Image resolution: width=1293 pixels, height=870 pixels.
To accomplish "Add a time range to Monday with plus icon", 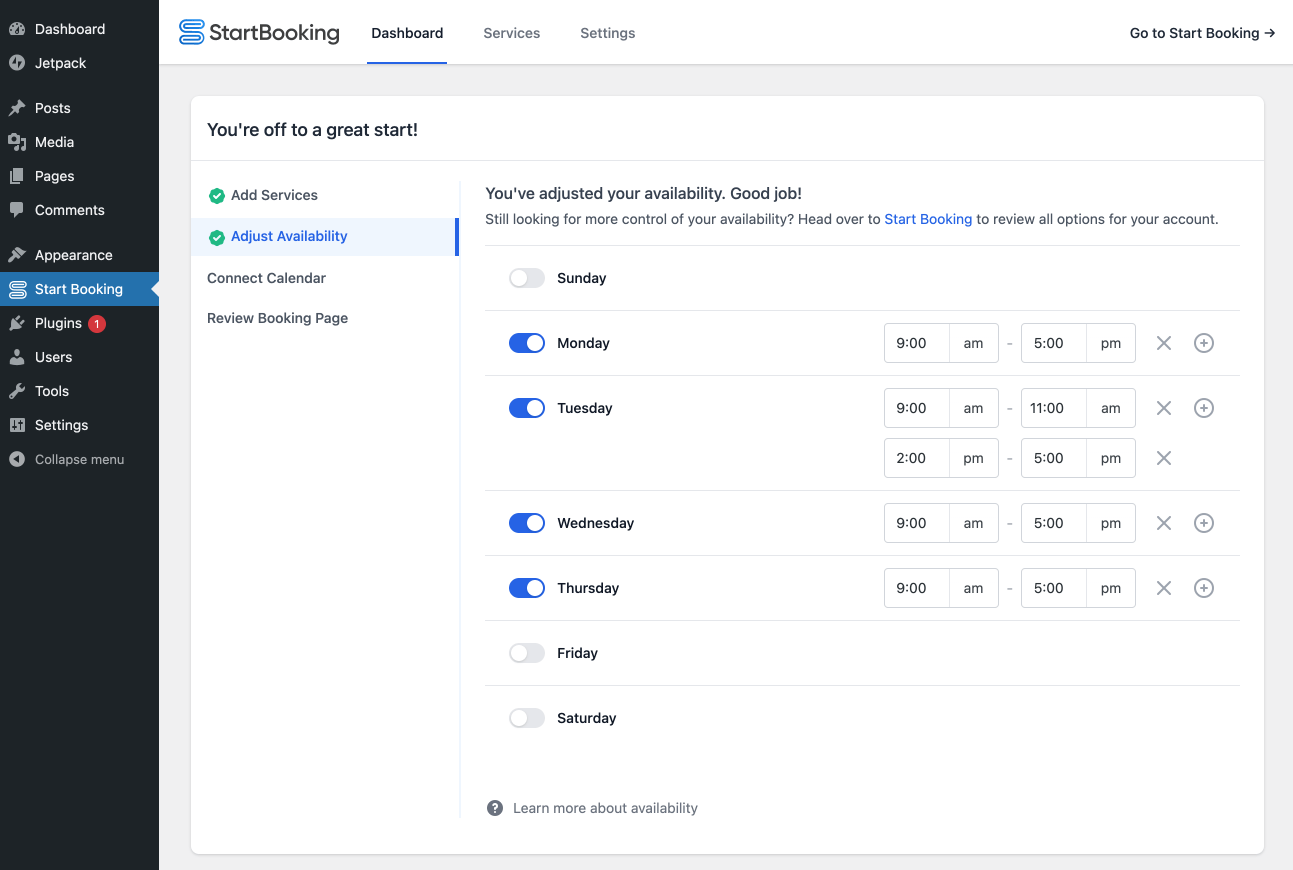I will [1204, 343].
